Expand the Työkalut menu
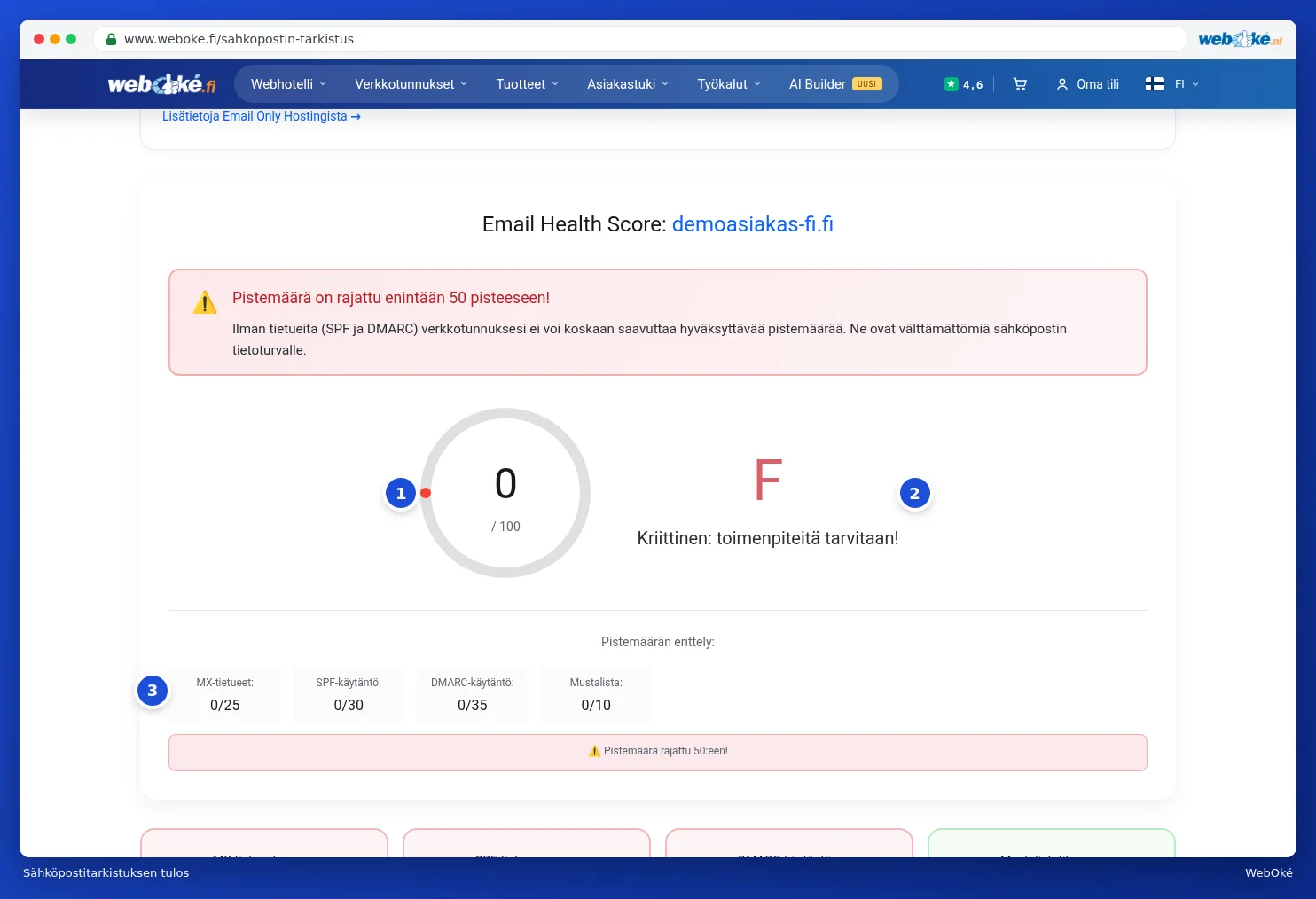The width and height of the screenshot is (1316, 899). click(x=729, y=84)
